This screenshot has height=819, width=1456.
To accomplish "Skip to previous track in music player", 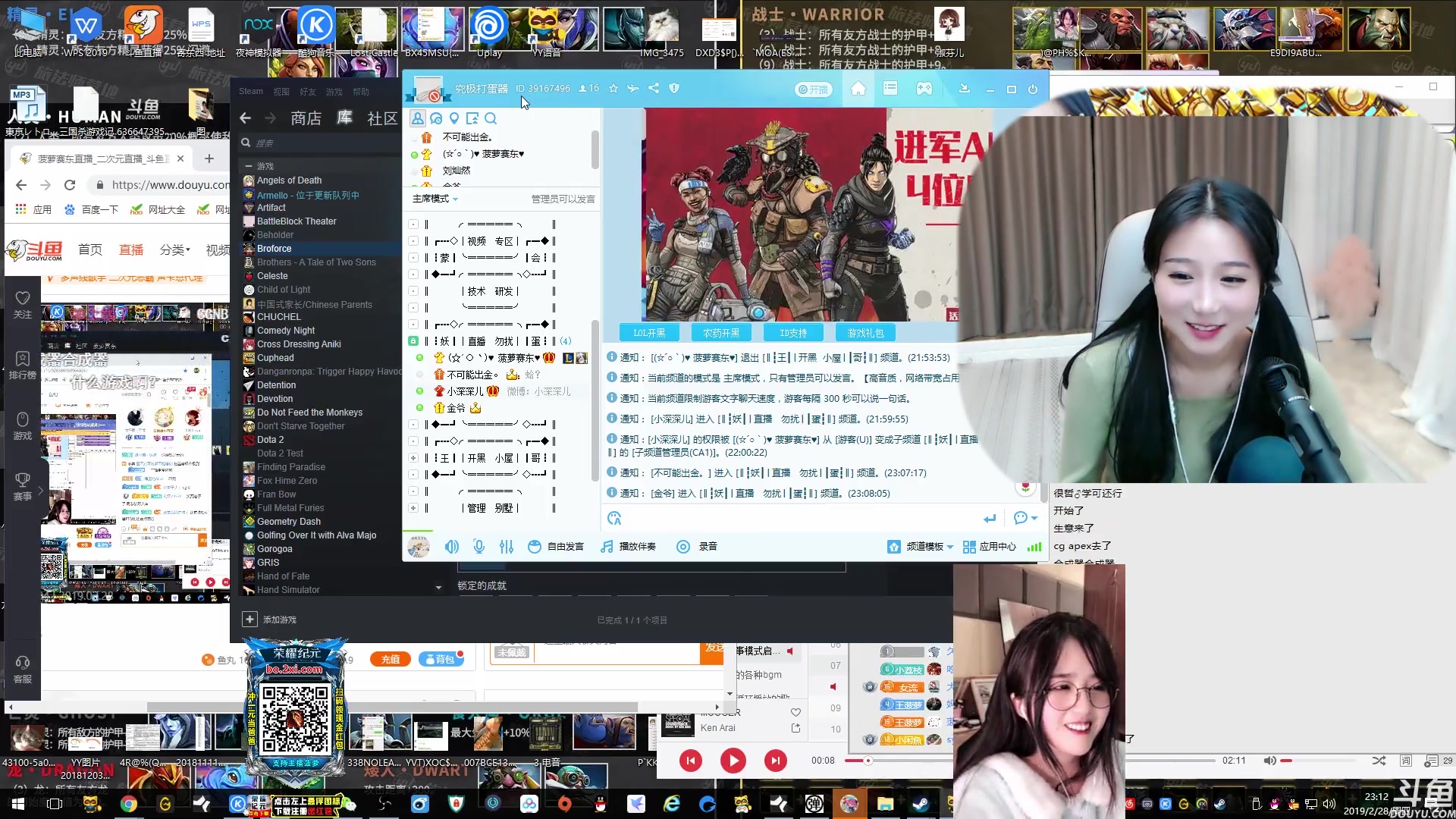I will (x=691, y=761).
